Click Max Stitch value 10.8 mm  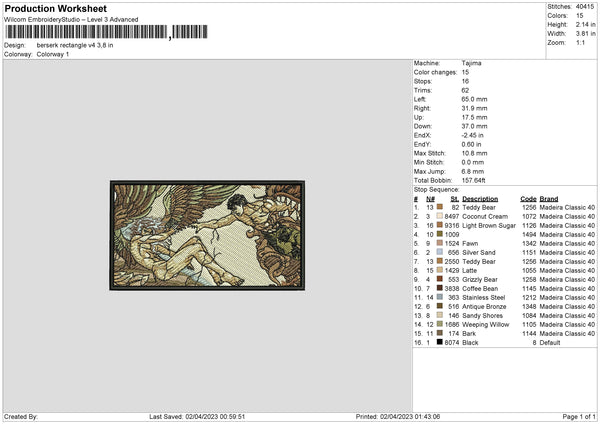(x=474, y=153)
